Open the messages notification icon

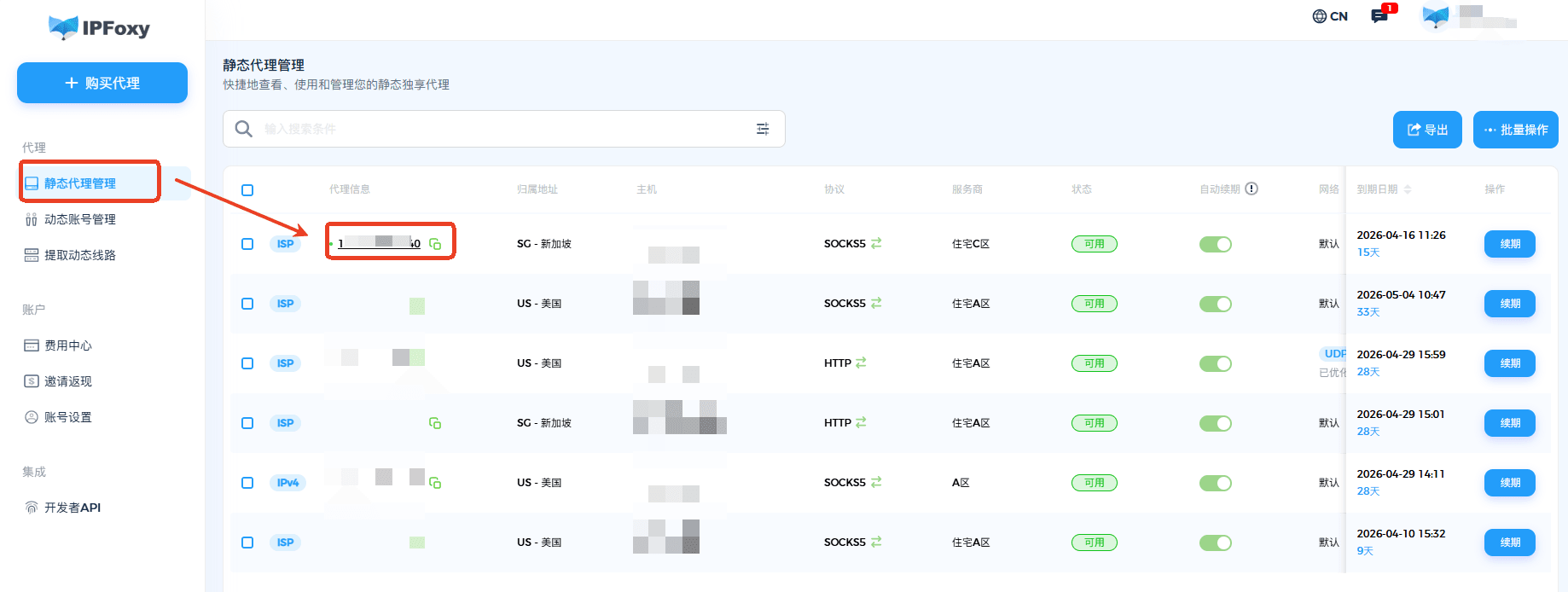click(1379, 16)
